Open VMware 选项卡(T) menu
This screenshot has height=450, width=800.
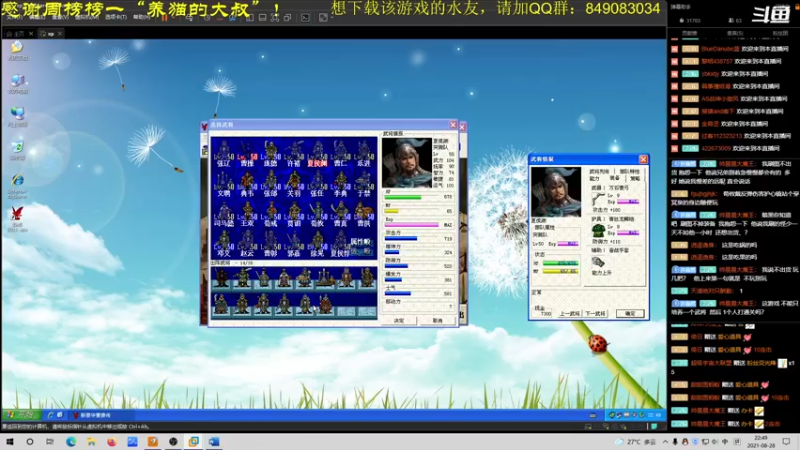tap(116, 17)
